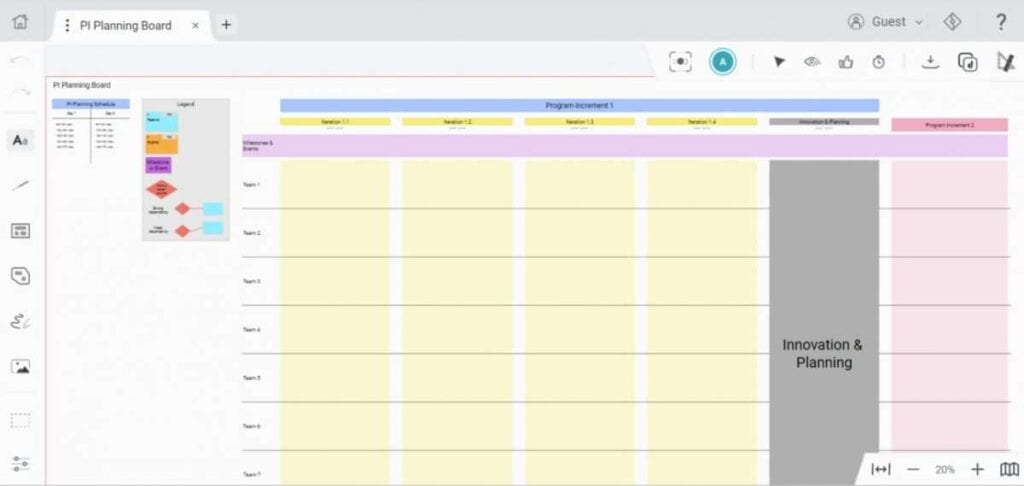Expand the Guest account dropdown
The image size is (1024, 486).
[x=886, y=22]
